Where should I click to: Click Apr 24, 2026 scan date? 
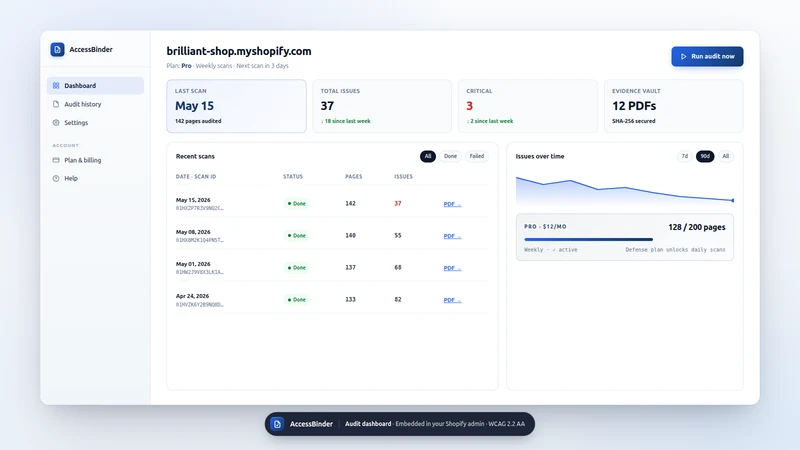tap(192, 296)
